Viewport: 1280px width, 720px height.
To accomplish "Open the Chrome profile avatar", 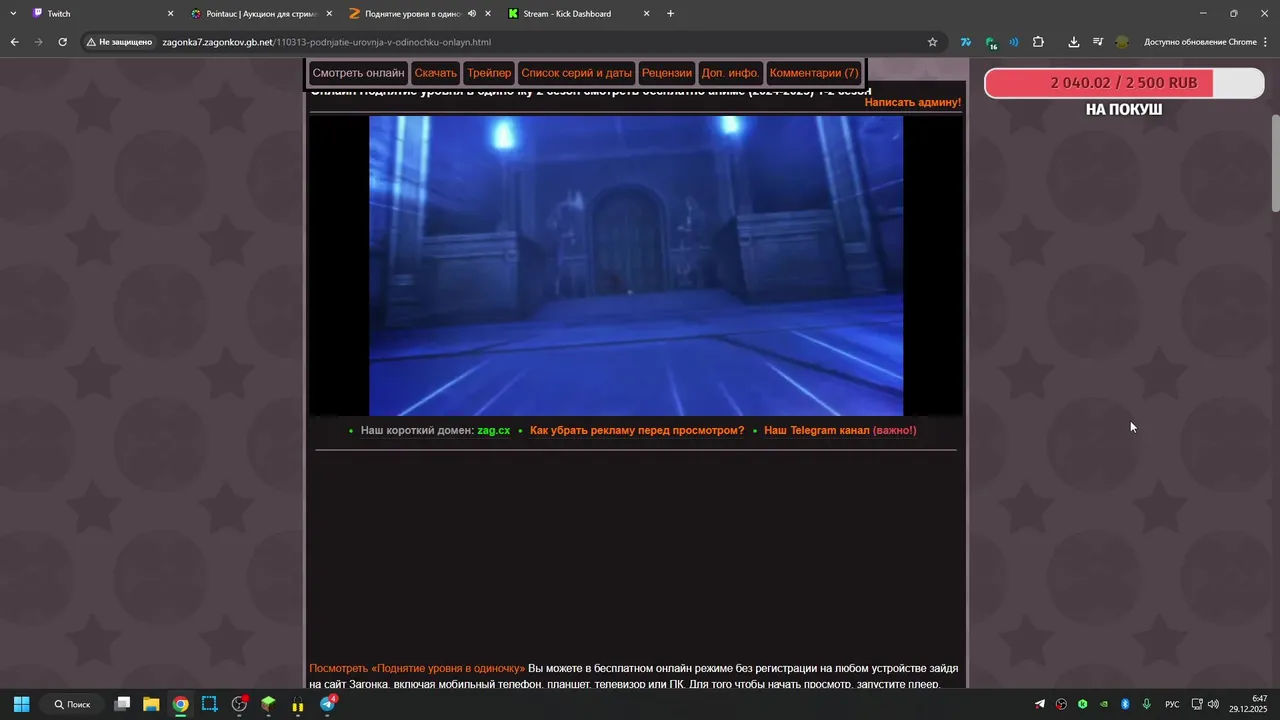I will (x=1122, y=42).
